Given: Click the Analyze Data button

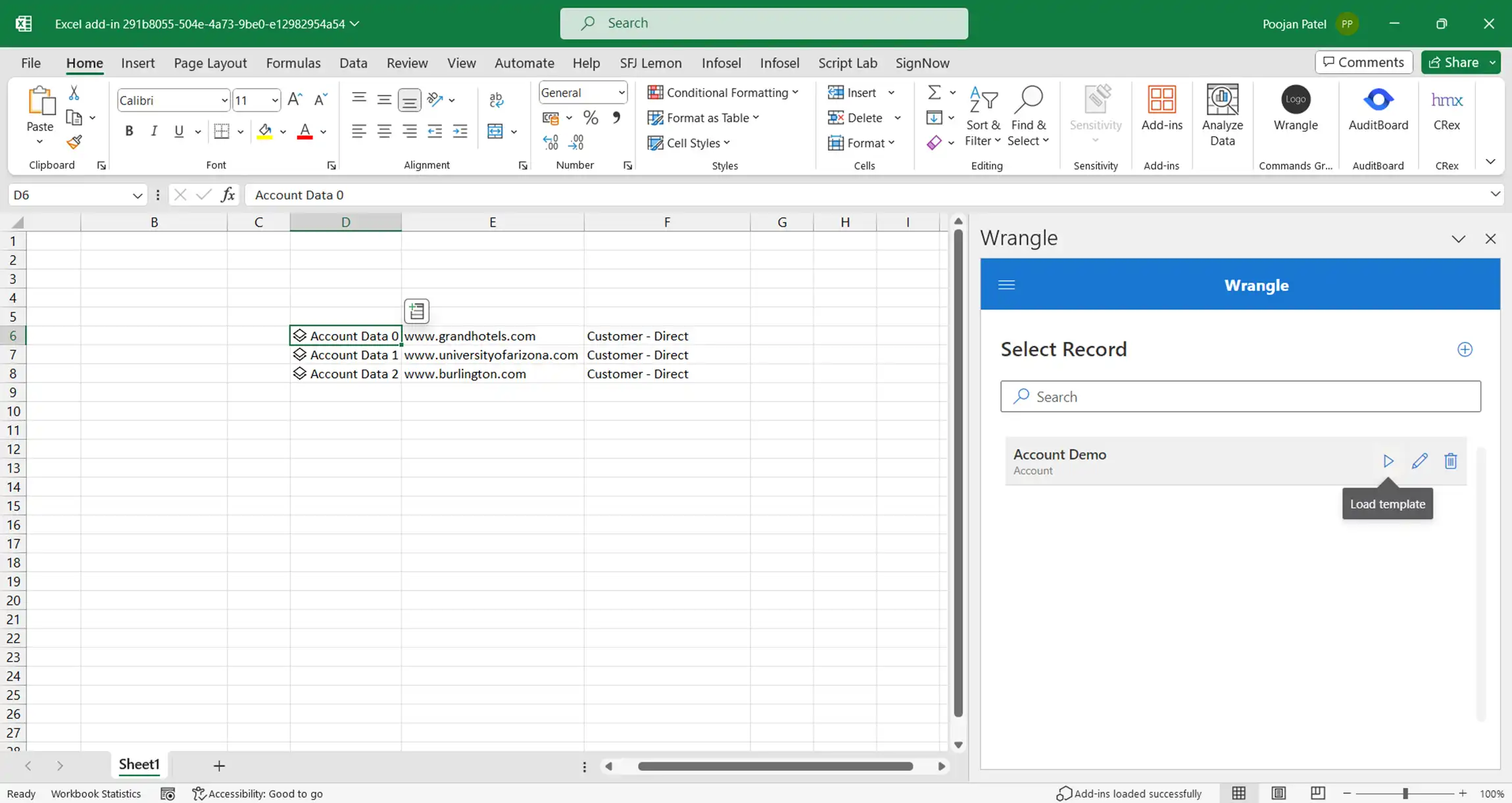Looking at the screenshot, I should [1223, 116].
